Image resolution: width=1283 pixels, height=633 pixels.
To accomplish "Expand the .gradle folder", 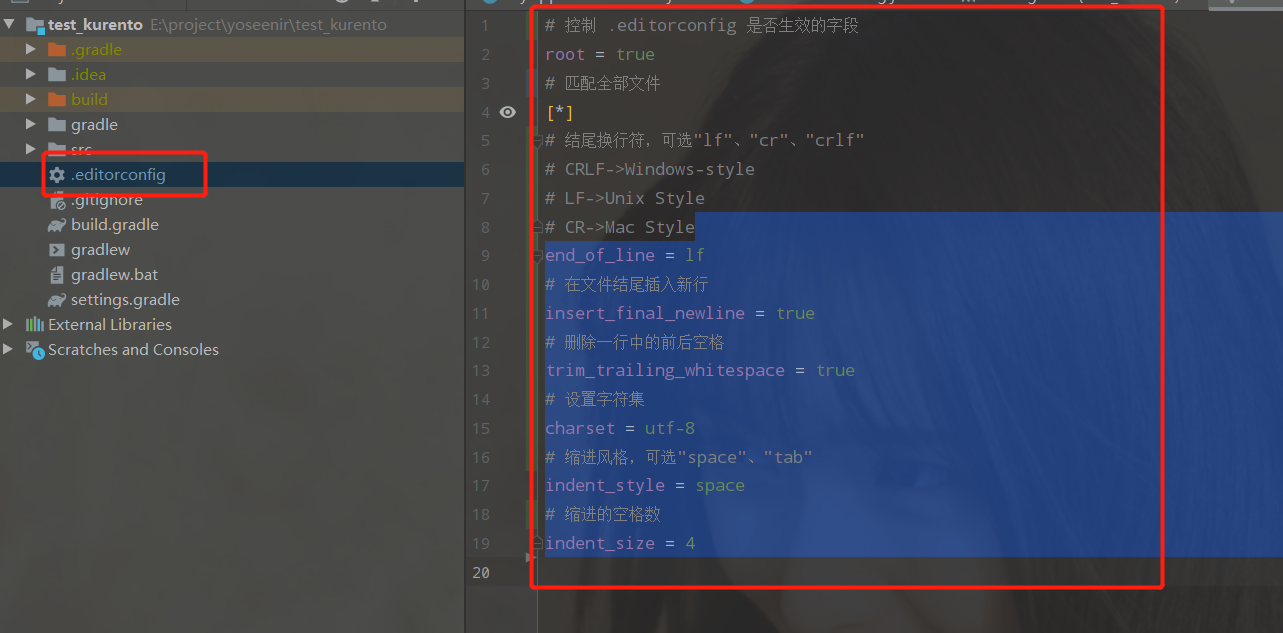I will [x=31, y=49].
